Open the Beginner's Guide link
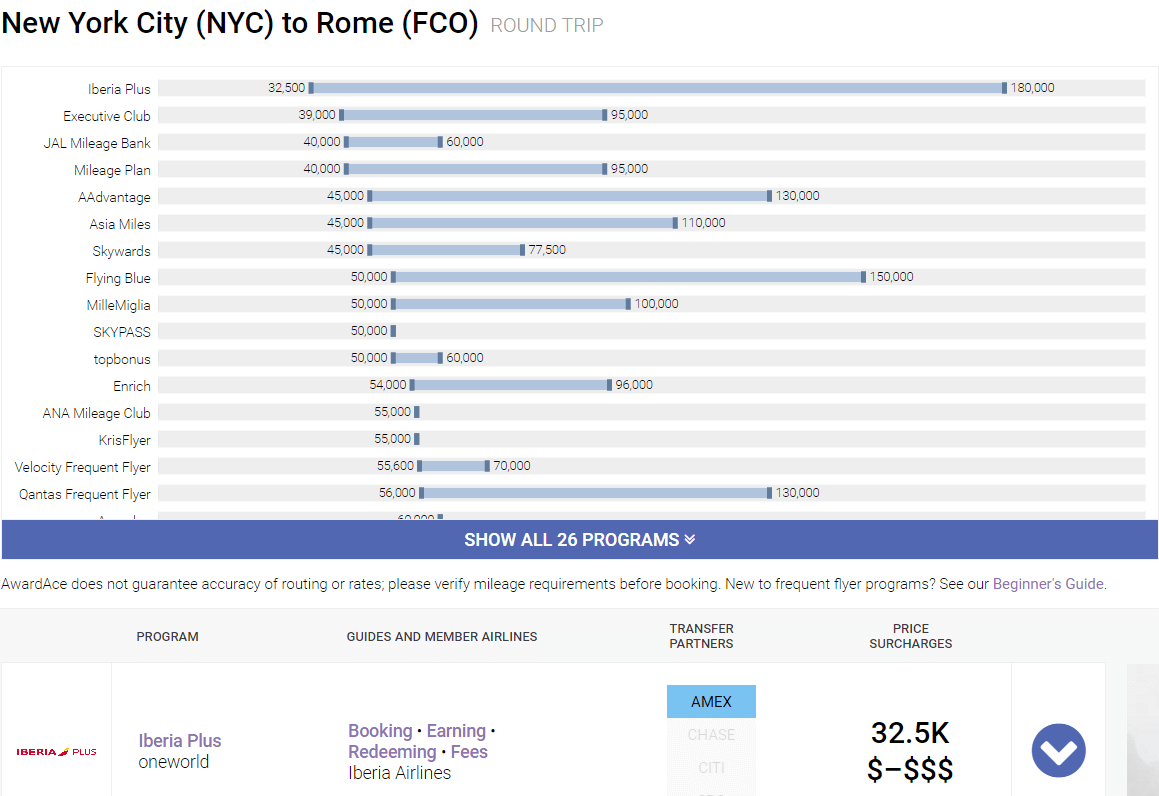Image resolution: width=1159 pixels, height=796 pixels. [x=1048, y=584]
